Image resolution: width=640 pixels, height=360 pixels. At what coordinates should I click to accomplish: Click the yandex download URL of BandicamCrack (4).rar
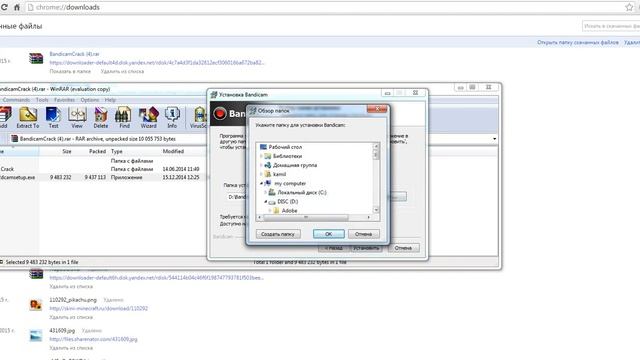pos(157,62)
